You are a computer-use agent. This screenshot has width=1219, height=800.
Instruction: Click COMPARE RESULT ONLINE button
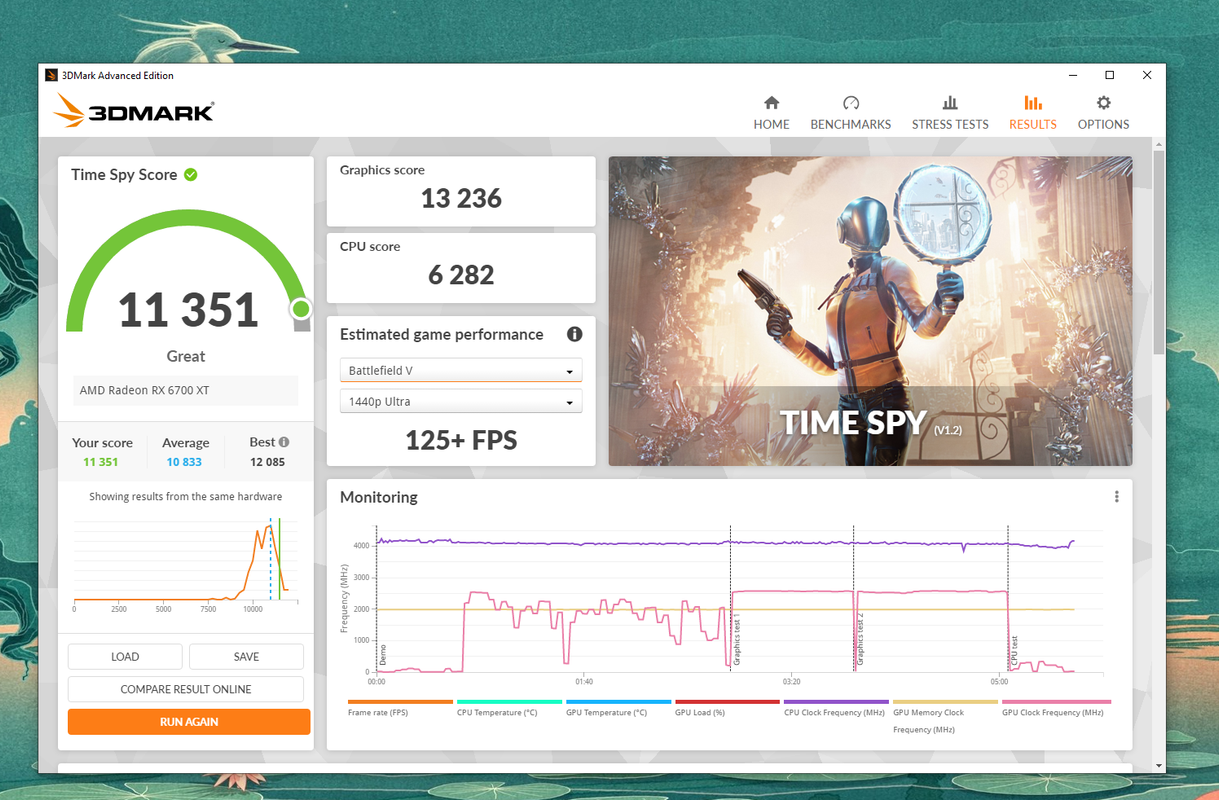pyautogui.click(x=186, y=689)
